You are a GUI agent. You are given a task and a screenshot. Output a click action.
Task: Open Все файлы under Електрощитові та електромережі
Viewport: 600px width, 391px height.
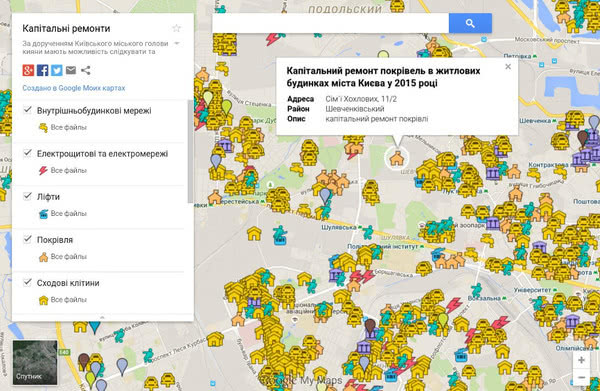(68, 171)
